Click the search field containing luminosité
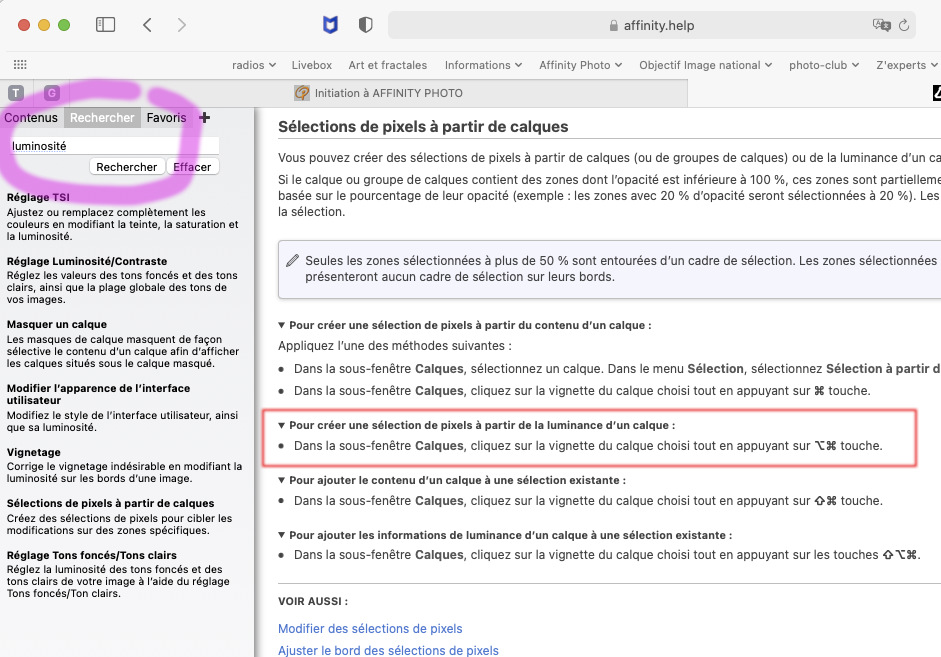Viewport: 941px width, 657px height. 113,146
